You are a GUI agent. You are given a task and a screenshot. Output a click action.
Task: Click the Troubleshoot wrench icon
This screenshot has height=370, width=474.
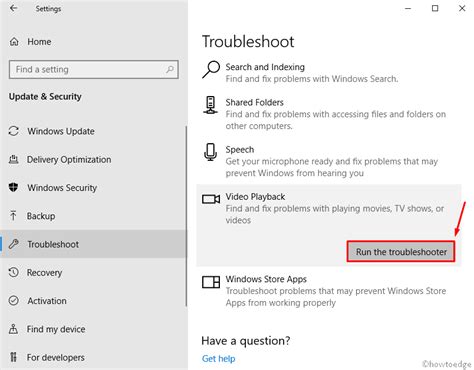click(14, 244)
